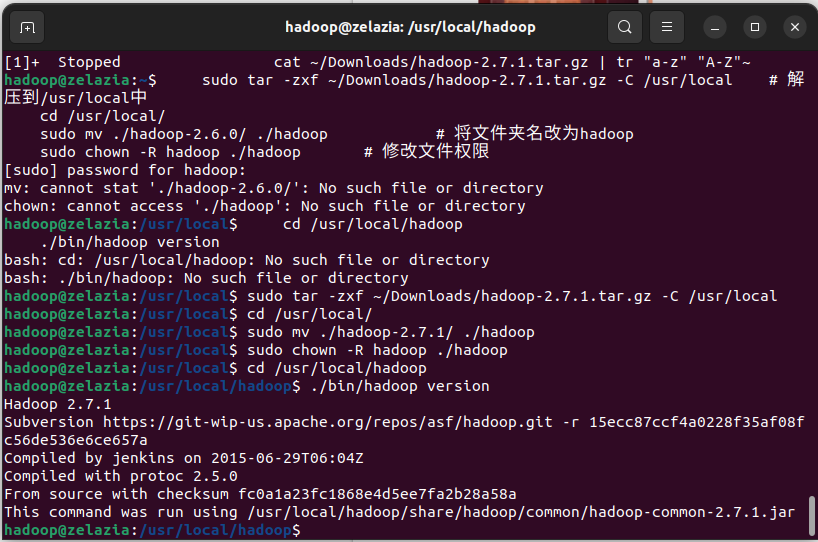Maximize the terminal window
The height and width of the screenshot is (542, 818).
[754, 27]
